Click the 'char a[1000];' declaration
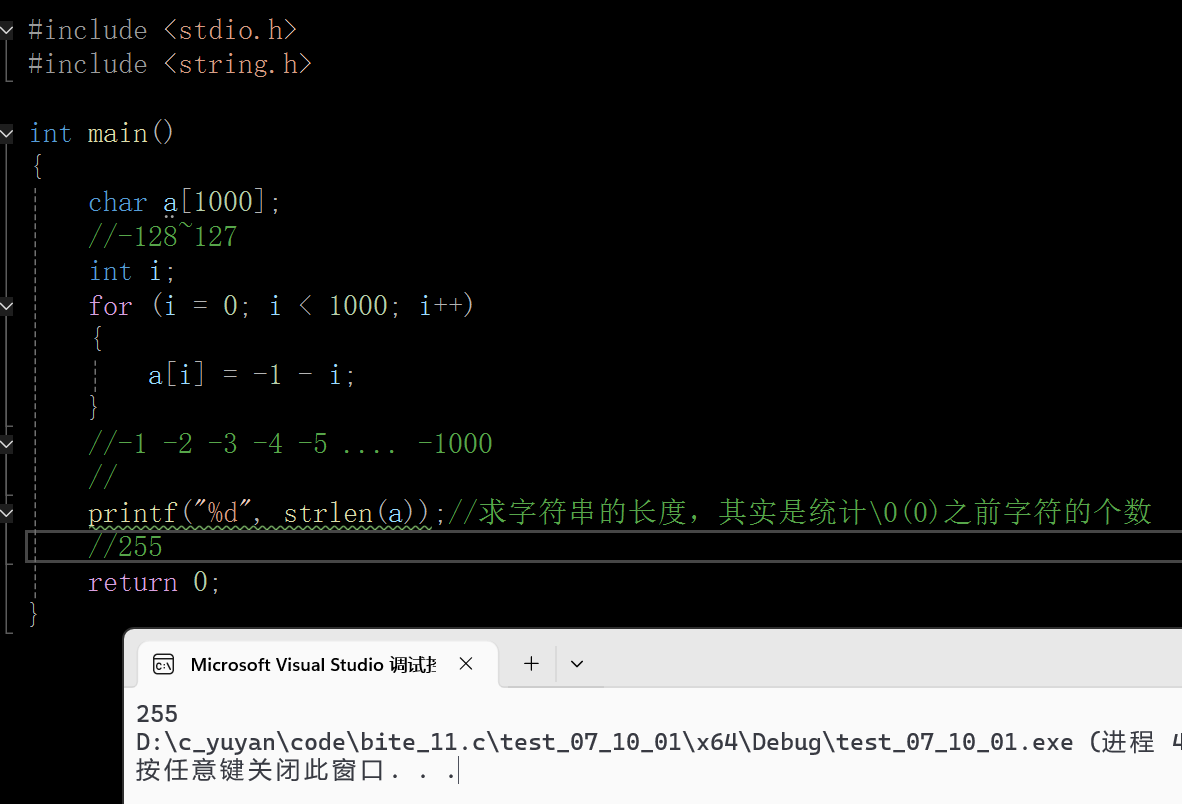 185,202
